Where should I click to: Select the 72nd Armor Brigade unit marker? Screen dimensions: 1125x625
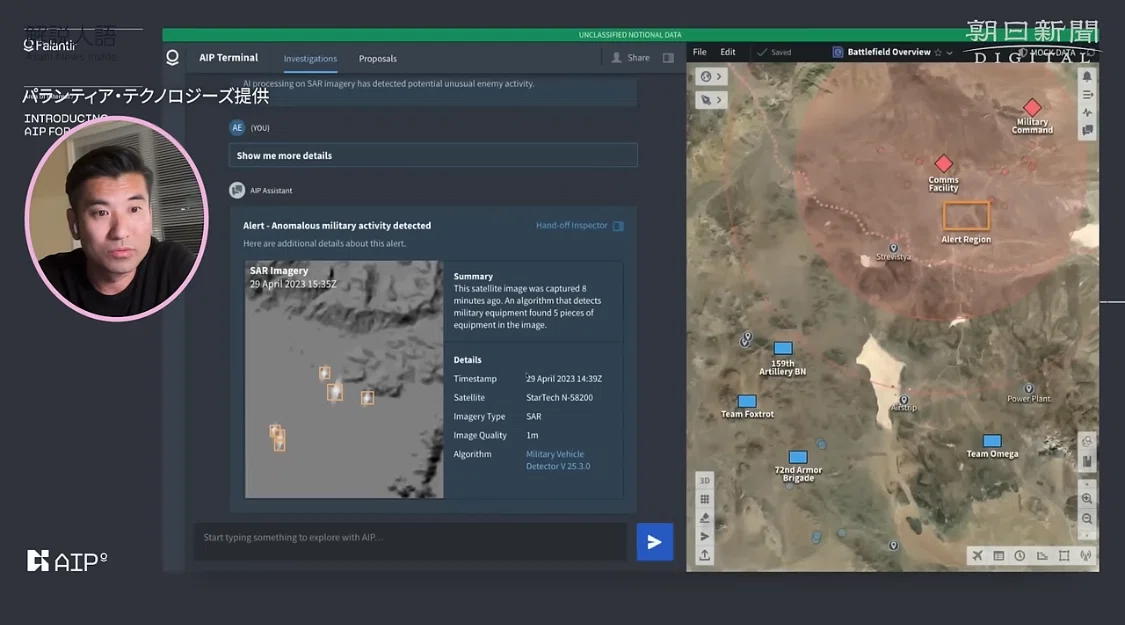[x=798, y=457]
